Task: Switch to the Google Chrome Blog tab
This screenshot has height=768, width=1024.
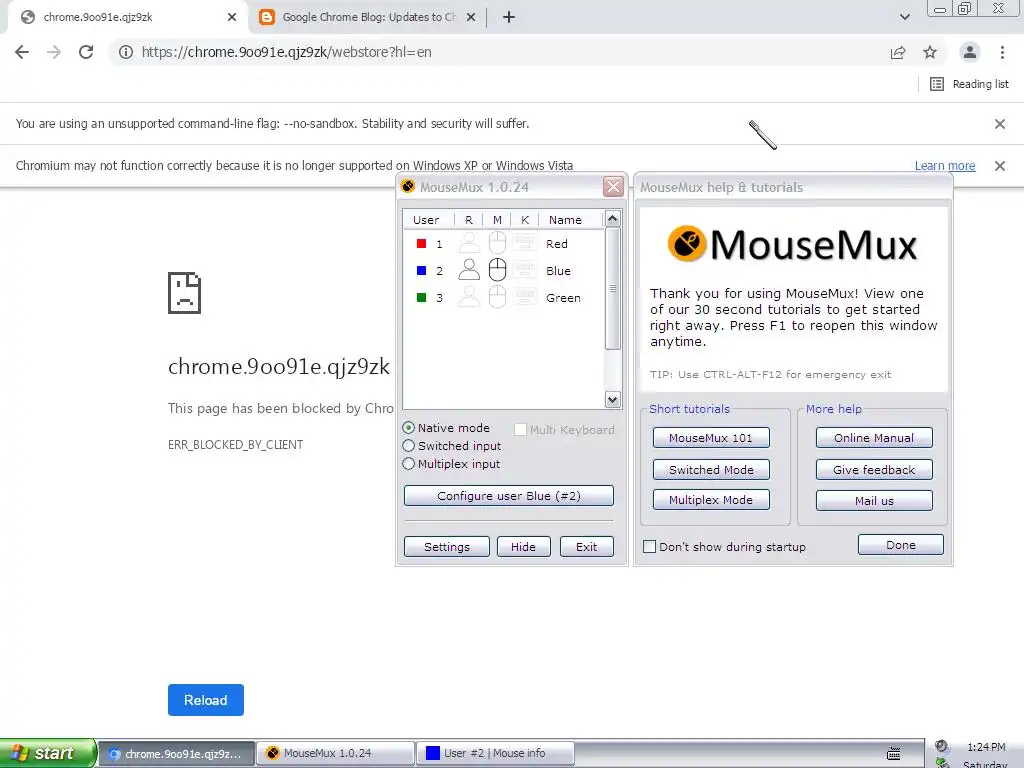Action: (368, 18)
